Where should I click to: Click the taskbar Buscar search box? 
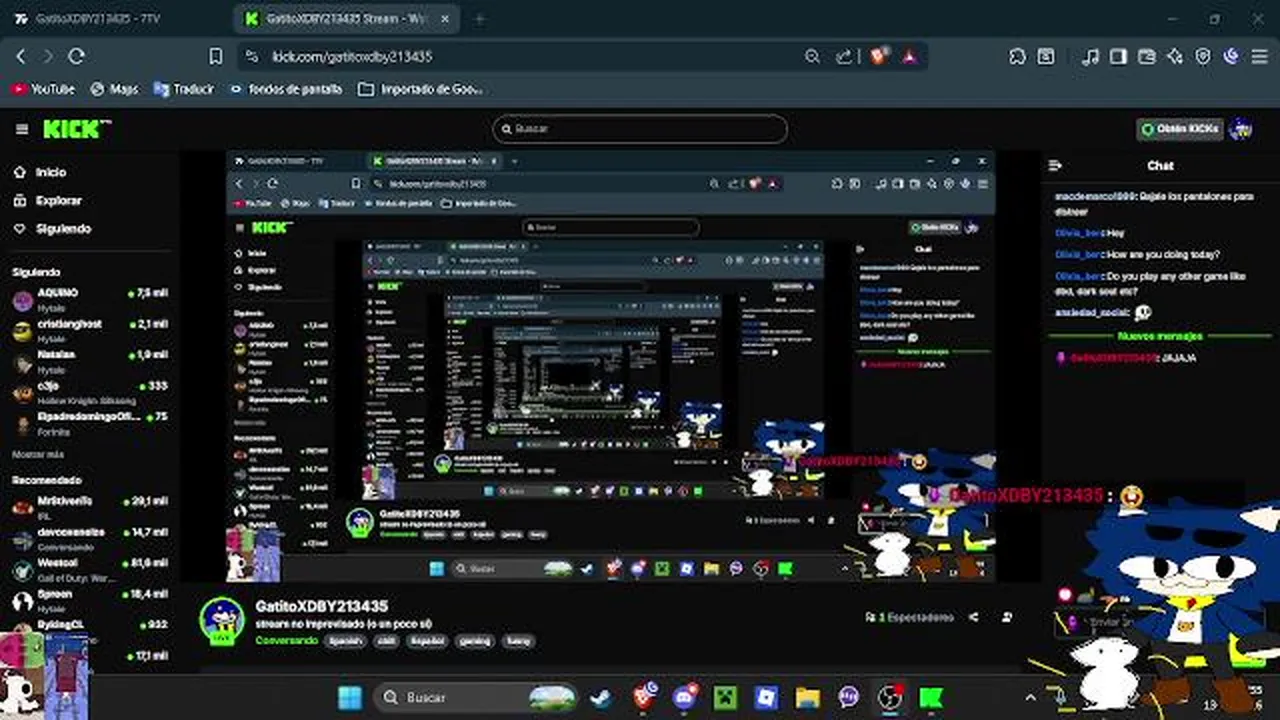[x=478, y=697]
